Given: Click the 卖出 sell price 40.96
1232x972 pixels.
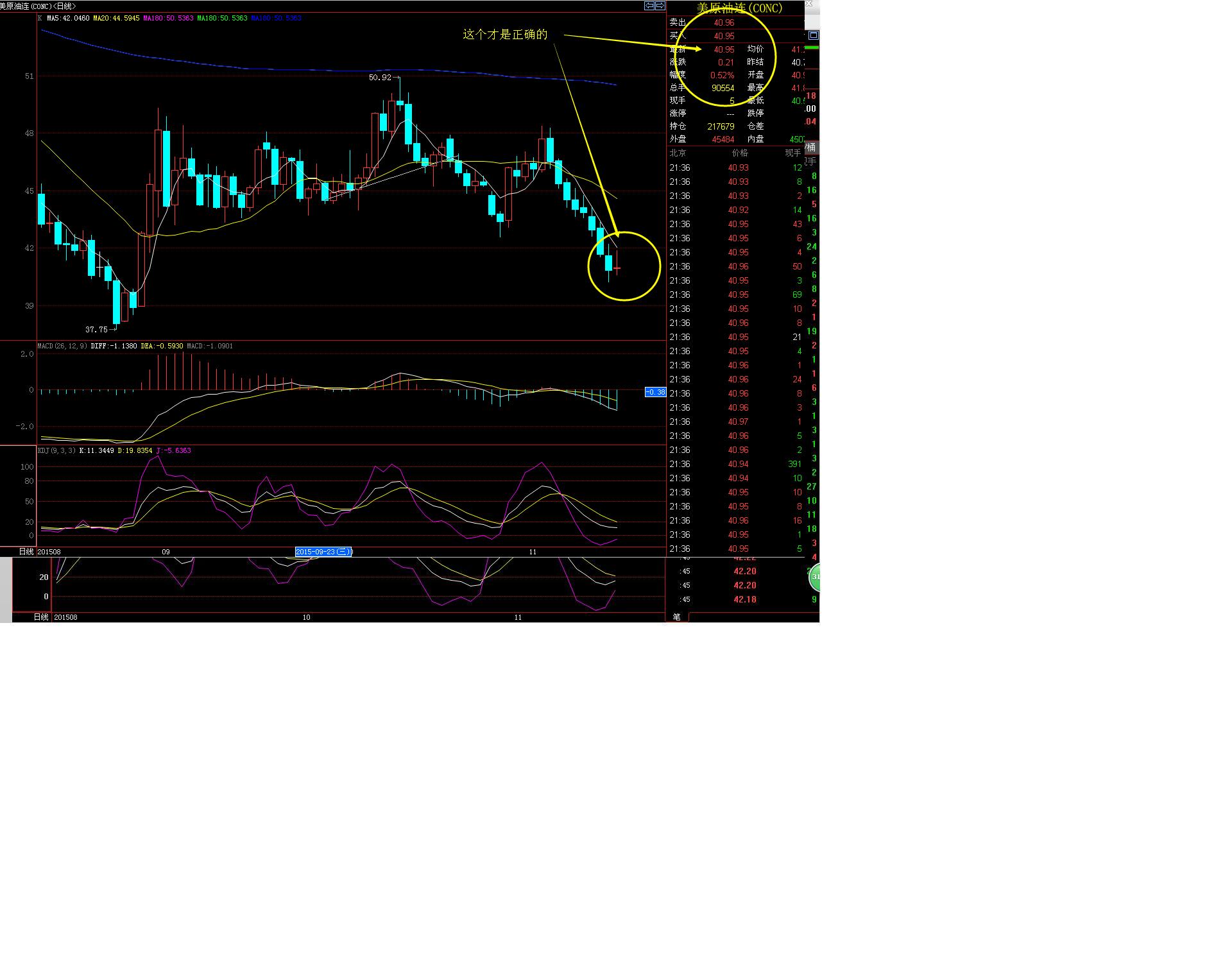Looking at the screenshot, I should tap(724, 22).
